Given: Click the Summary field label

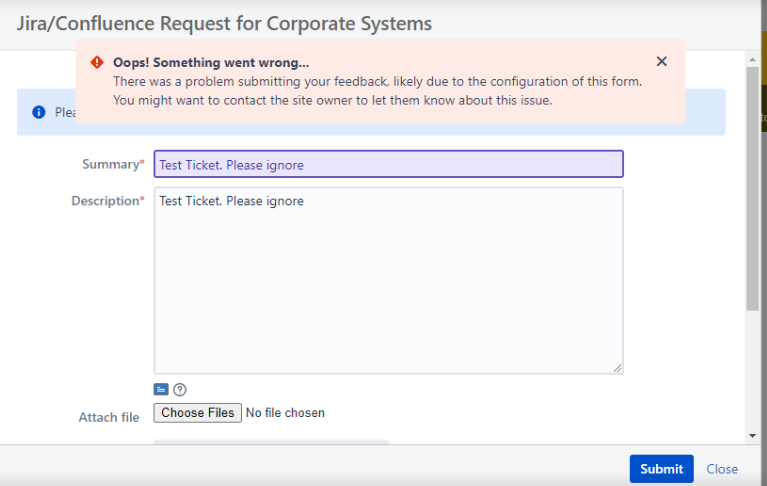Looking at the screenshot, I should tap(113, 164).
